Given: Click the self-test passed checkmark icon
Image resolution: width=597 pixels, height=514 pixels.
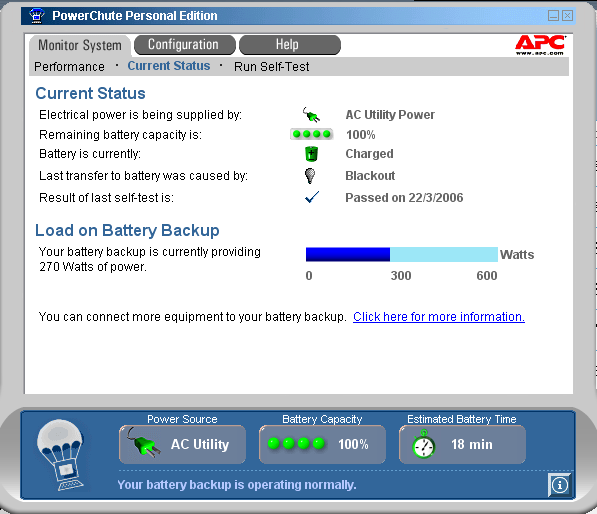Looking at the screenshot, I should 312,197.
